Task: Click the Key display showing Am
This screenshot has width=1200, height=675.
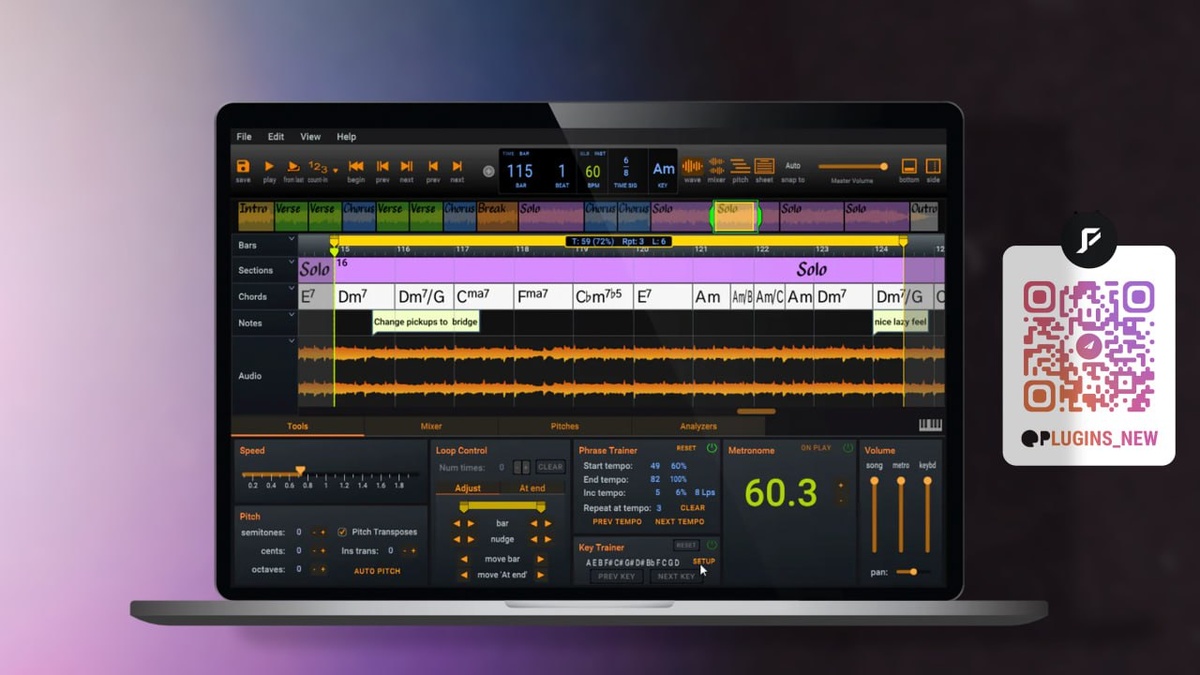Action: [663, 170]
